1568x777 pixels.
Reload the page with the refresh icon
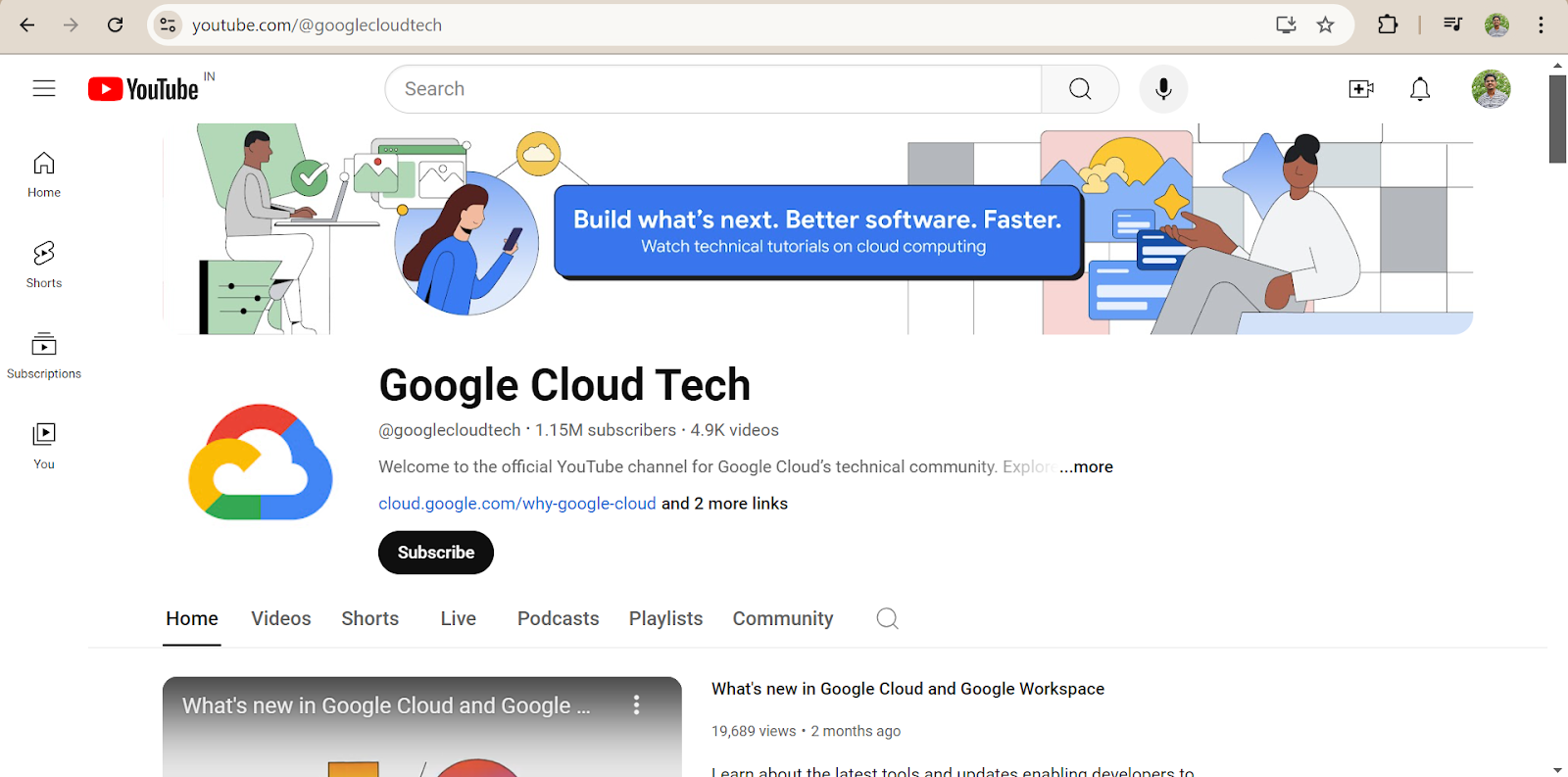click(115, 24)
